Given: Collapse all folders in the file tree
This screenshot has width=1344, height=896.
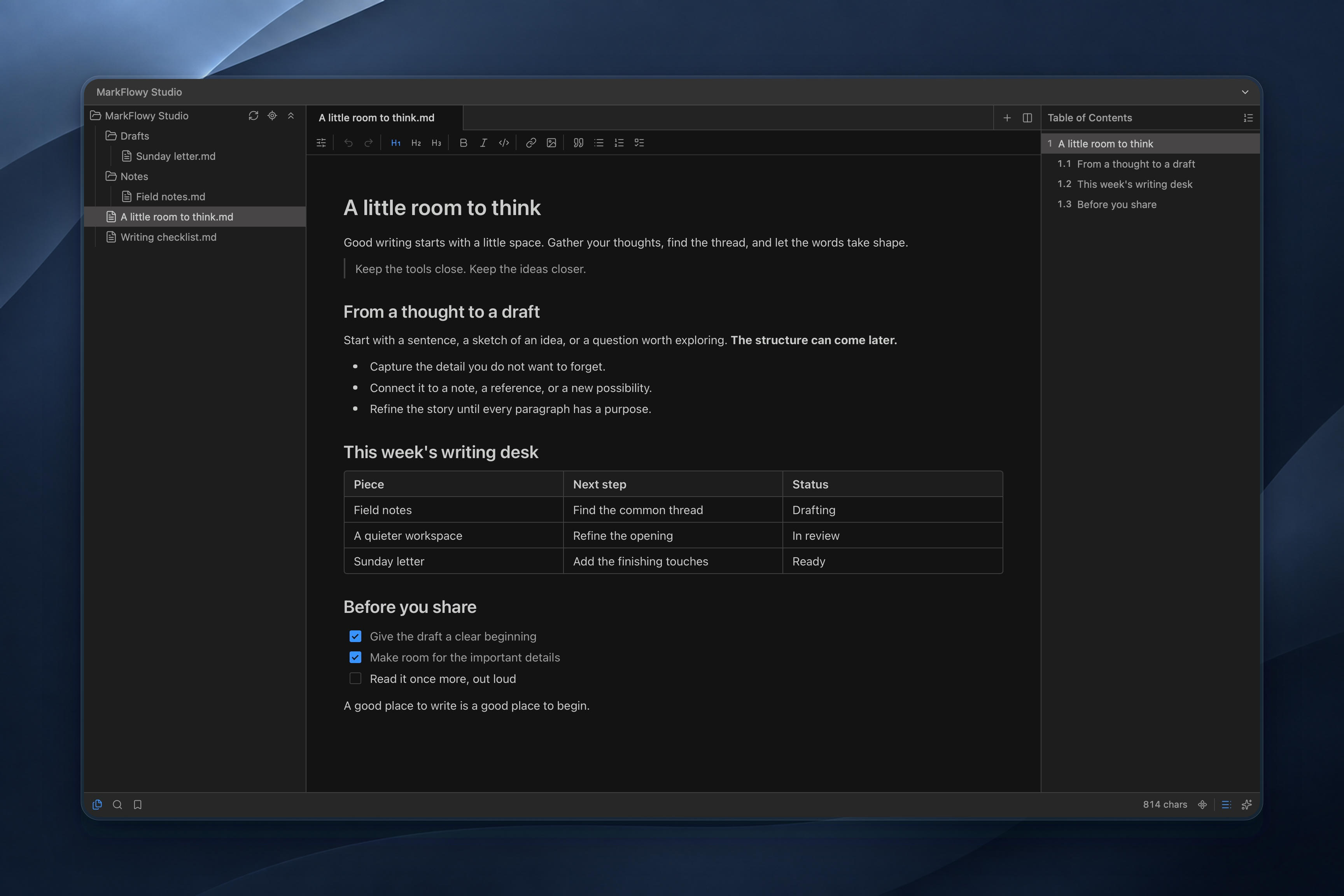Looking at the screenshot, I should (291, 116).
